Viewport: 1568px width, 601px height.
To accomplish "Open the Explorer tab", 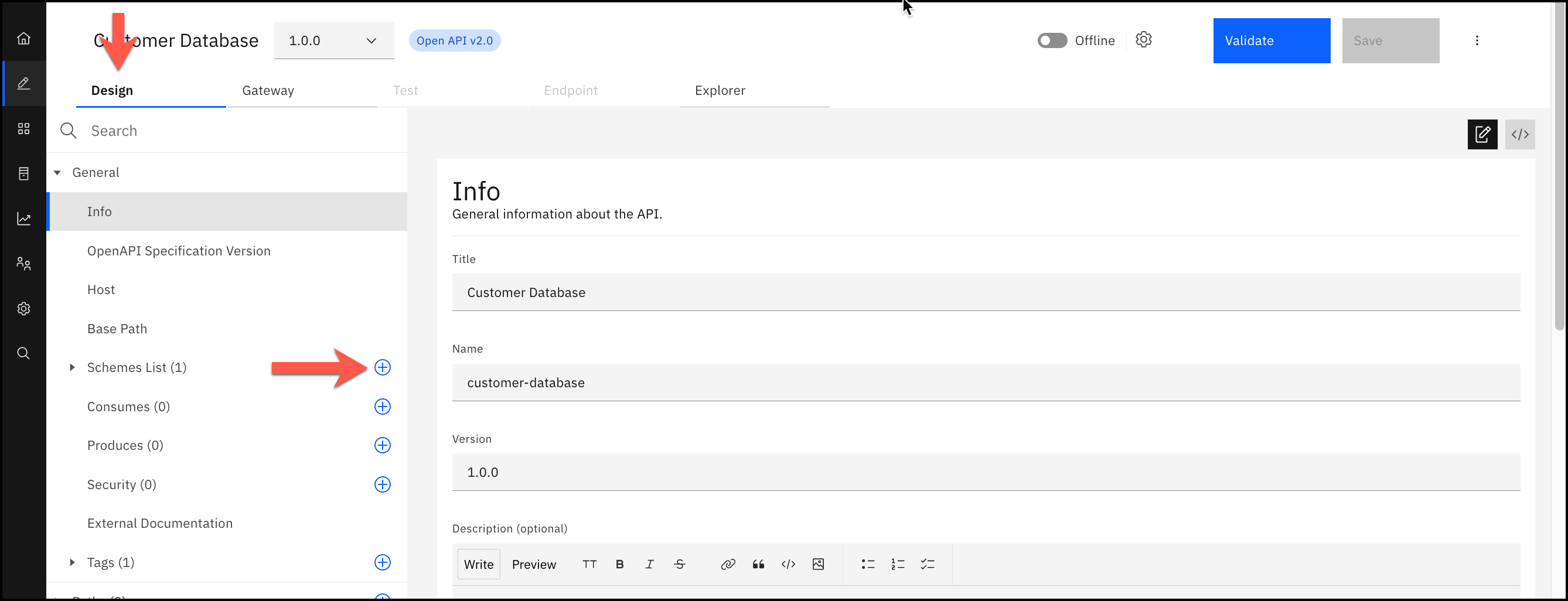I will pos(720,91).
